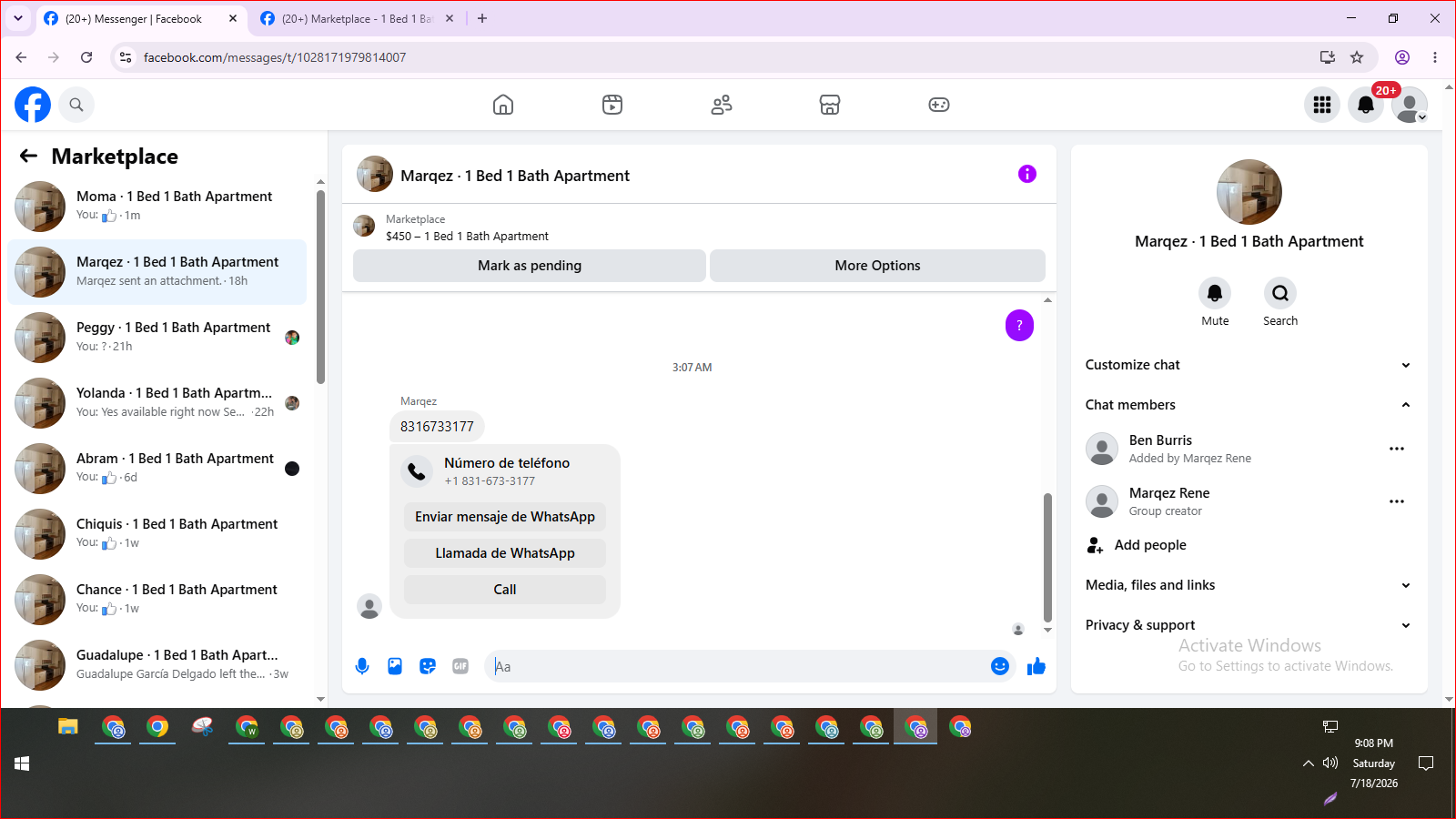1456x819 pixels.
Task: Open the Chiquis 1 Bed 1 Bath conversation
Action: tap(157, 534)
